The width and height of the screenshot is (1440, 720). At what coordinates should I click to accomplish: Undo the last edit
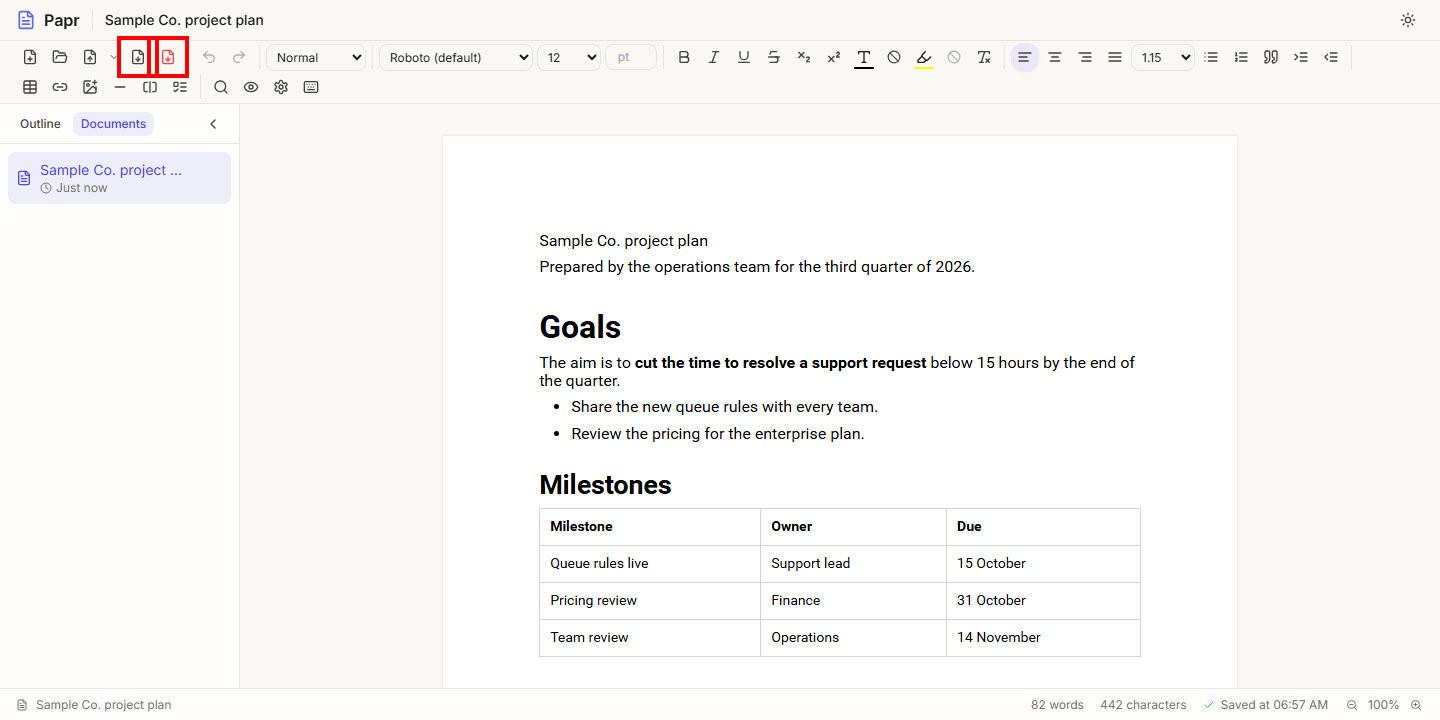209,57
